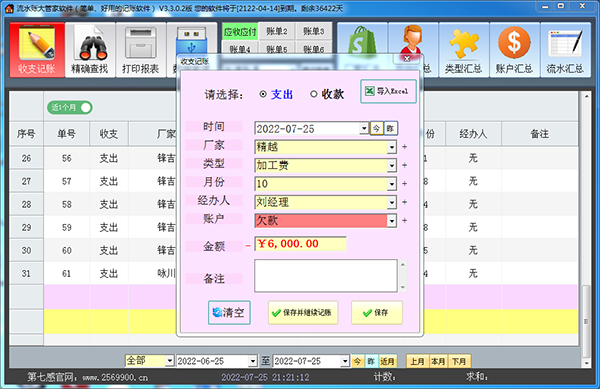The height and width of the screenshot is (389, 600).
Task: Expand the 月份 dropdown list
Action: 391,184
